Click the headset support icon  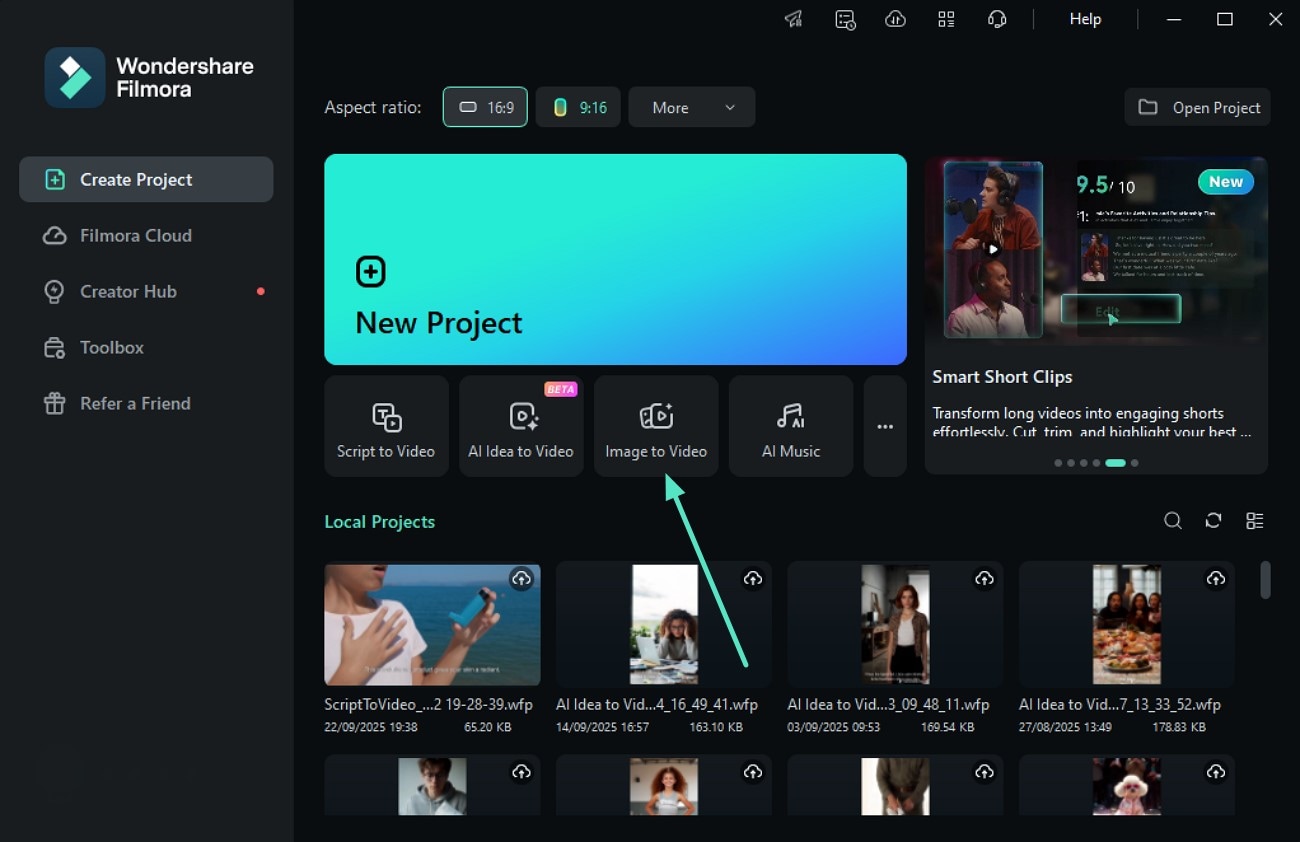tap(997, 19)
